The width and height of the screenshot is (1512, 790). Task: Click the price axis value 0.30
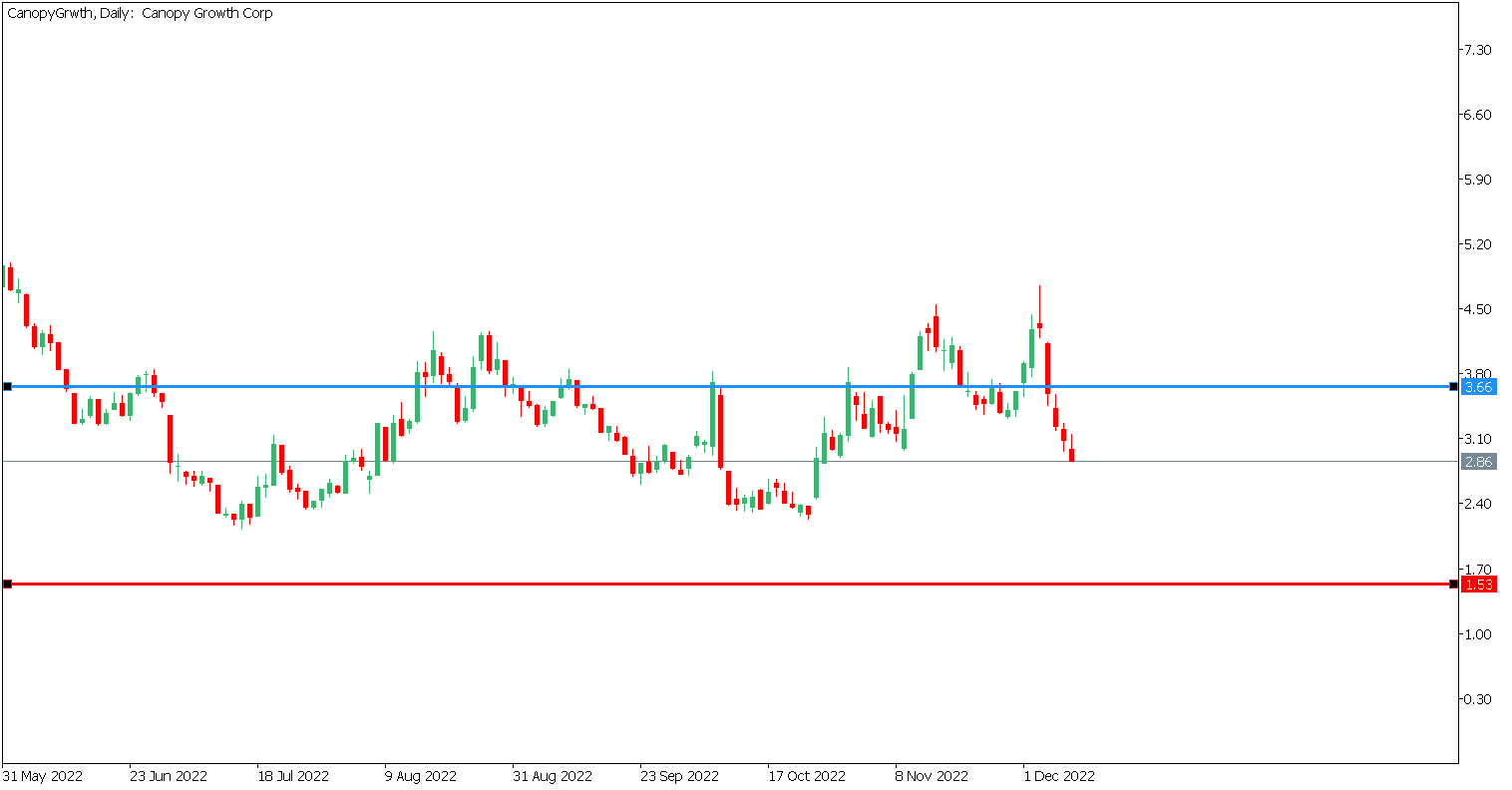click(1477, 699)
